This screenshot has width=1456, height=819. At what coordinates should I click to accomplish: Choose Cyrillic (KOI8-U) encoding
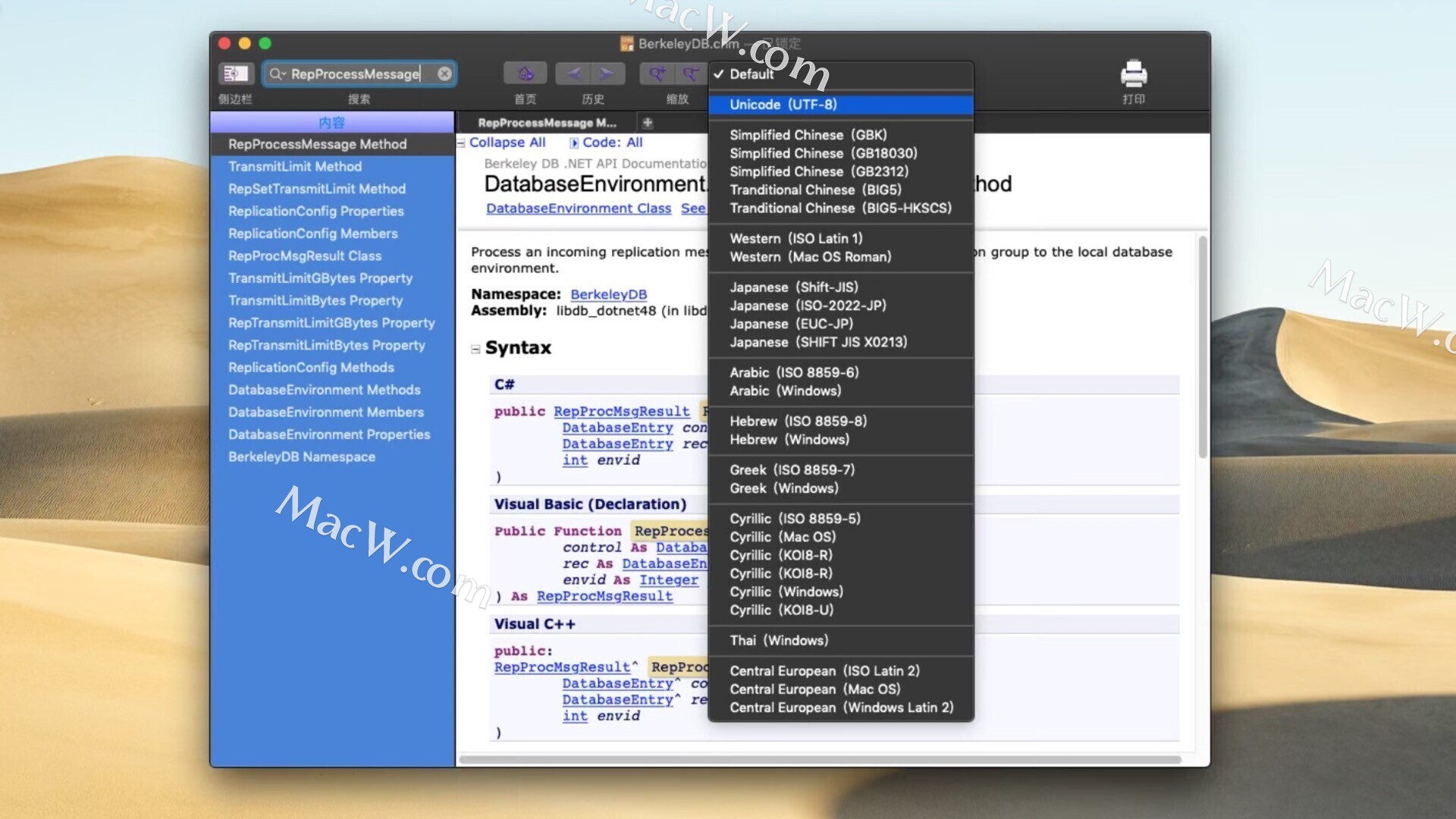pyautogui.click(x=841, y=610)
